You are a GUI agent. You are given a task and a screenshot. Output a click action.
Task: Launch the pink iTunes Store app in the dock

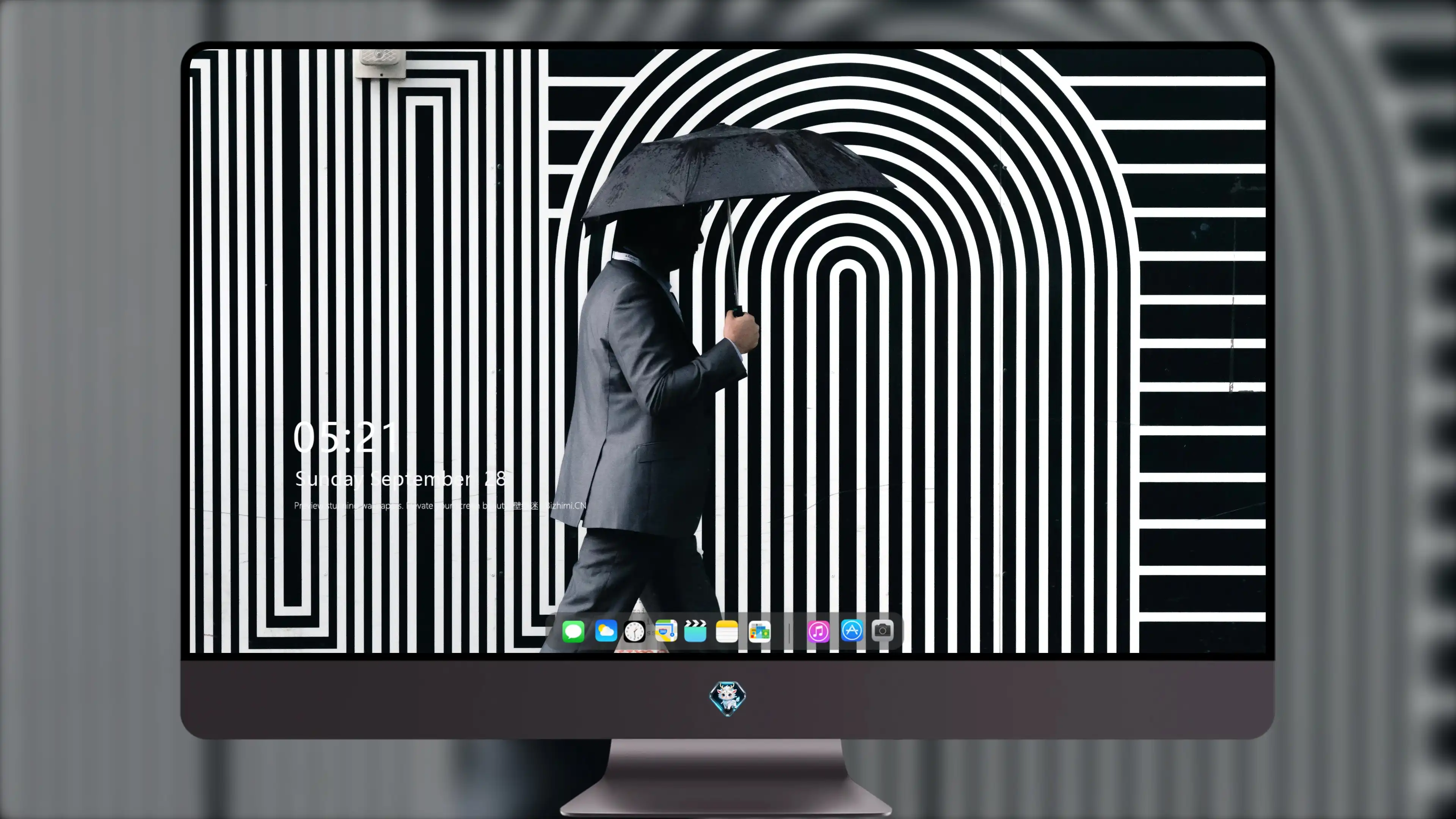pos(819,631)
